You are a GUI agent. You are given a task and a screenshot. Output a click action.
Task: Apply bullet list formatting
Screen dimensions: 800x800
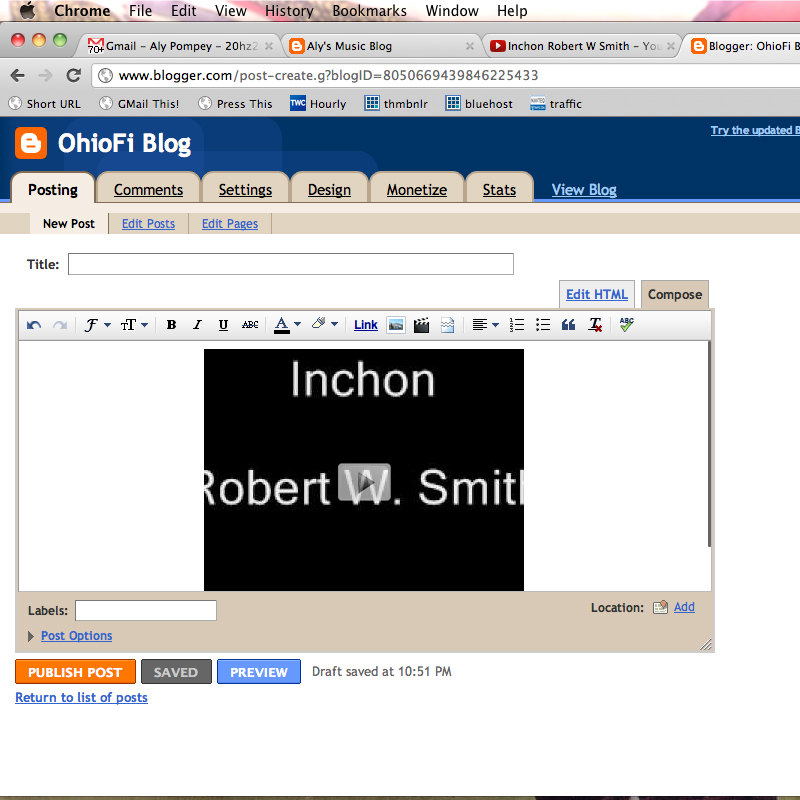[x=543, y=325]
